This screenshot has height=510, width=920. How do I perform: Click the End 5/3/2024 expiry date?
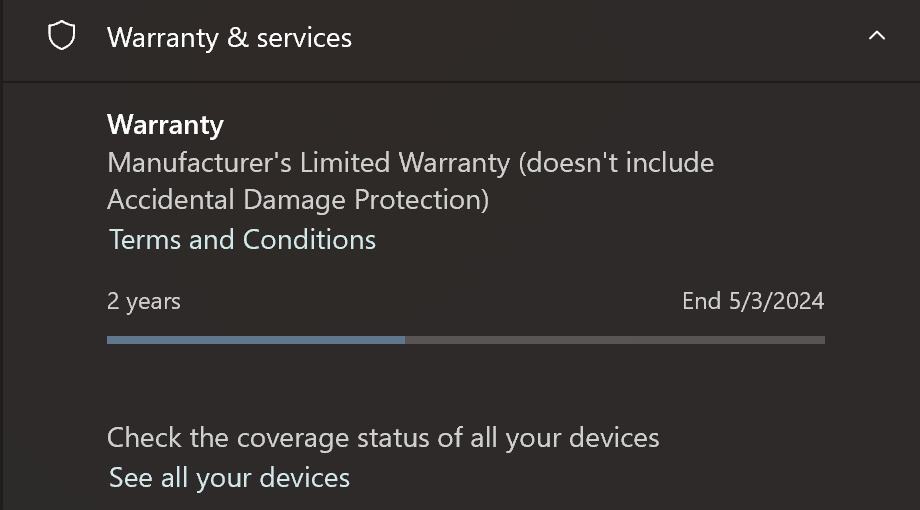(753, 301)
